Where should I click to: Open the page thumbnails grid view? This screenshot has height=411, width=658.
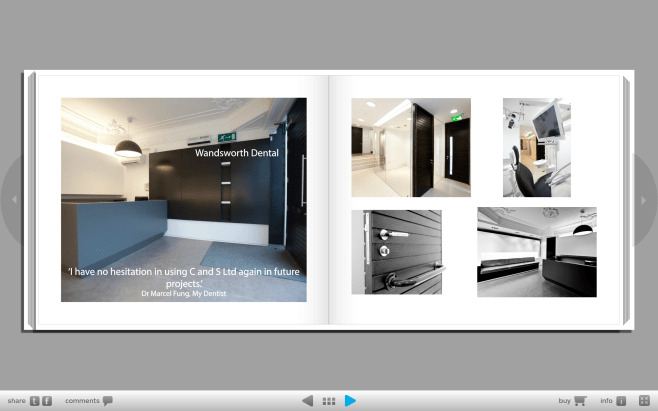(329, 401)
